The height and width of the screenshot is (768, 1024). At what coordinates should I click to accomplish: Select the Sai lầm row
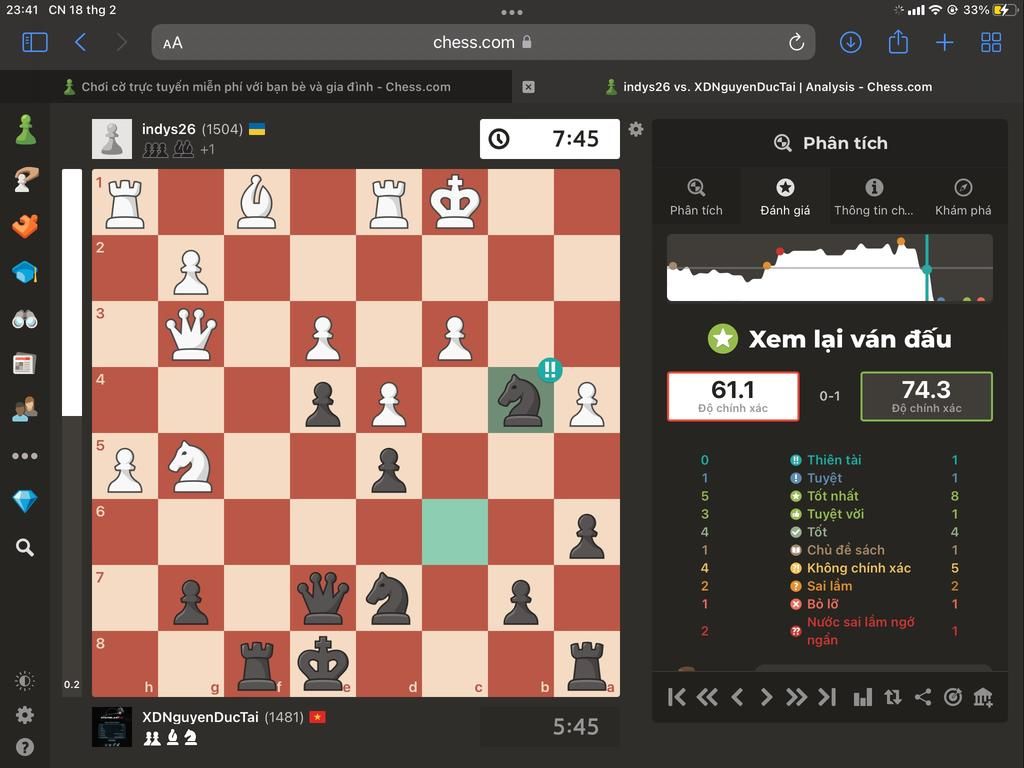(x=829, y=586)
